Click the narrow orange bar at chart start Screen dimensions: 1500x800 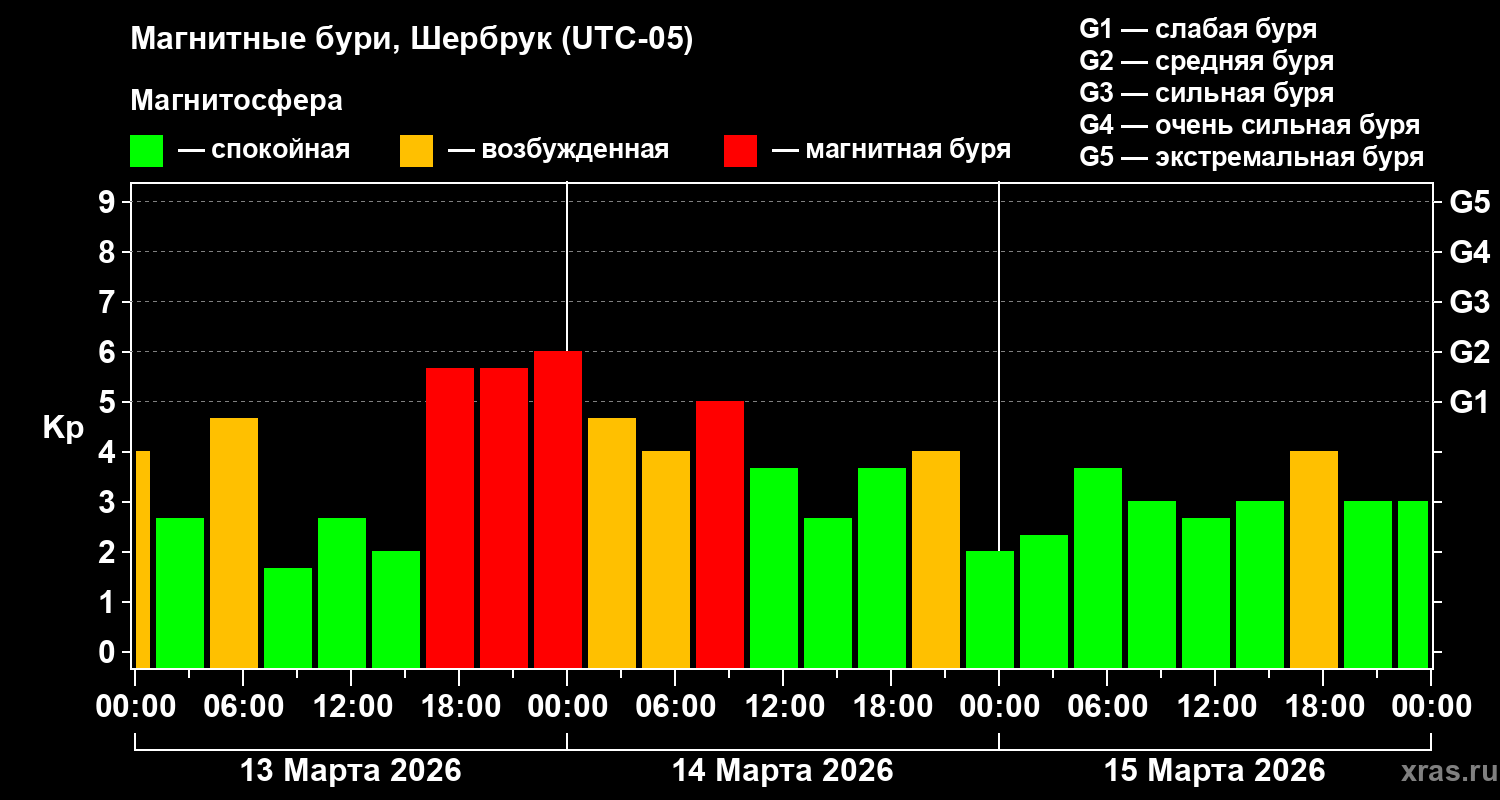(x=143, y=559)
